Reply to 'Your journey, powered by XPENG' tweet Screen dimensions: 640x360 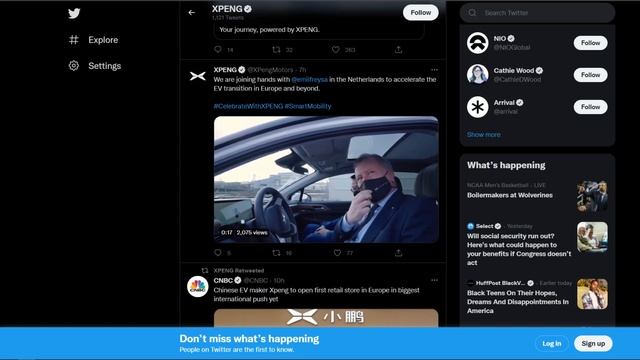tap(218, 49)
